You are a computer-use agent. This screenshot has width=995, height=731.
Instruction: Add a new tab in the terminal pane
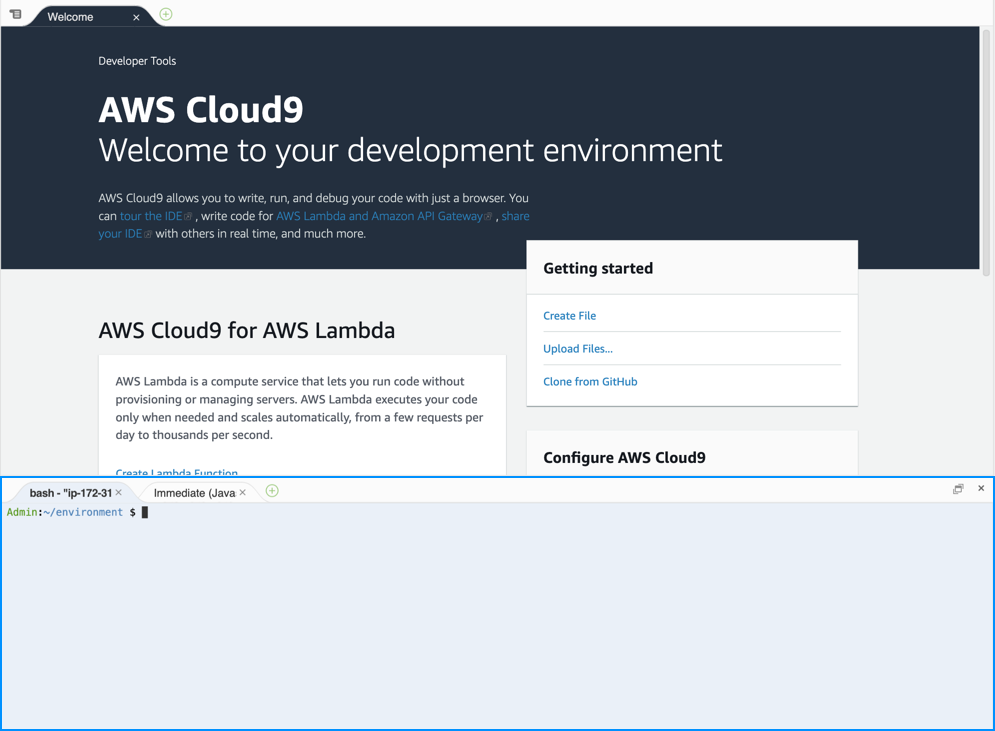point(272,491)
